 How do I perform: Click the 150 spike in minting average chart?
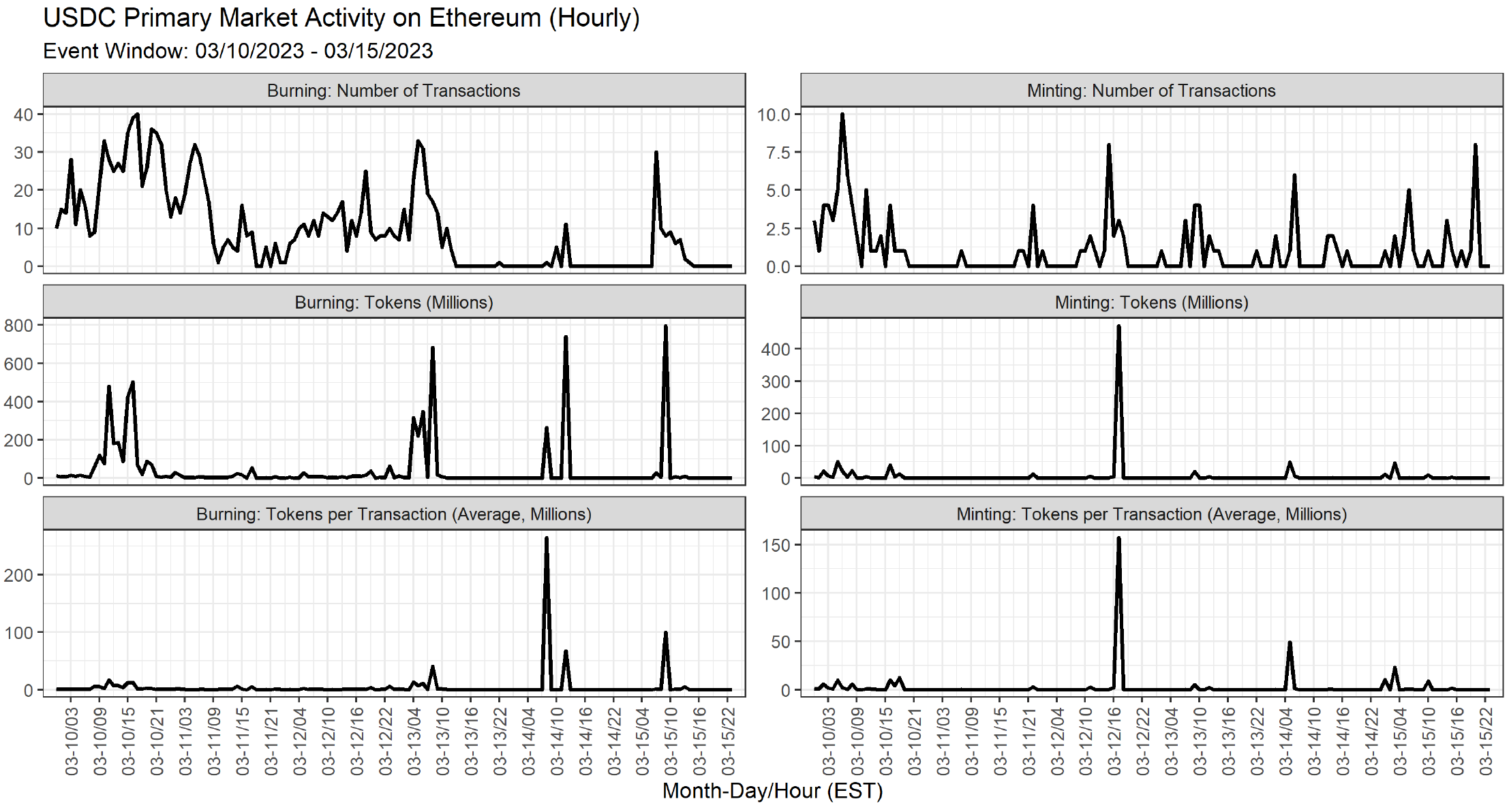1118,539
